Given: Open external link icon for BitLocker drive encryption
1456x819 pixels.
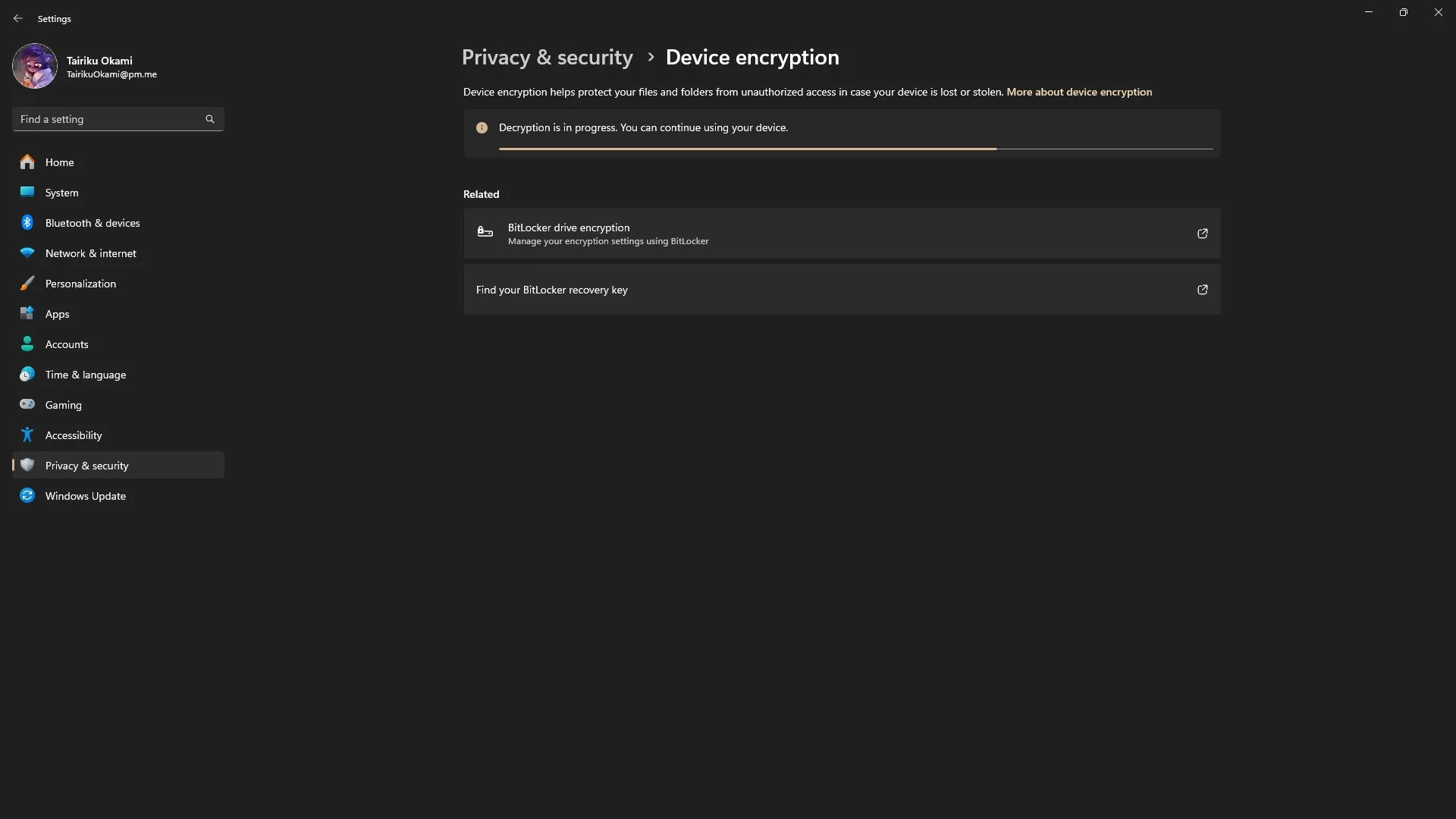Looking at the screenshot, I should (x=1202, y=234).
